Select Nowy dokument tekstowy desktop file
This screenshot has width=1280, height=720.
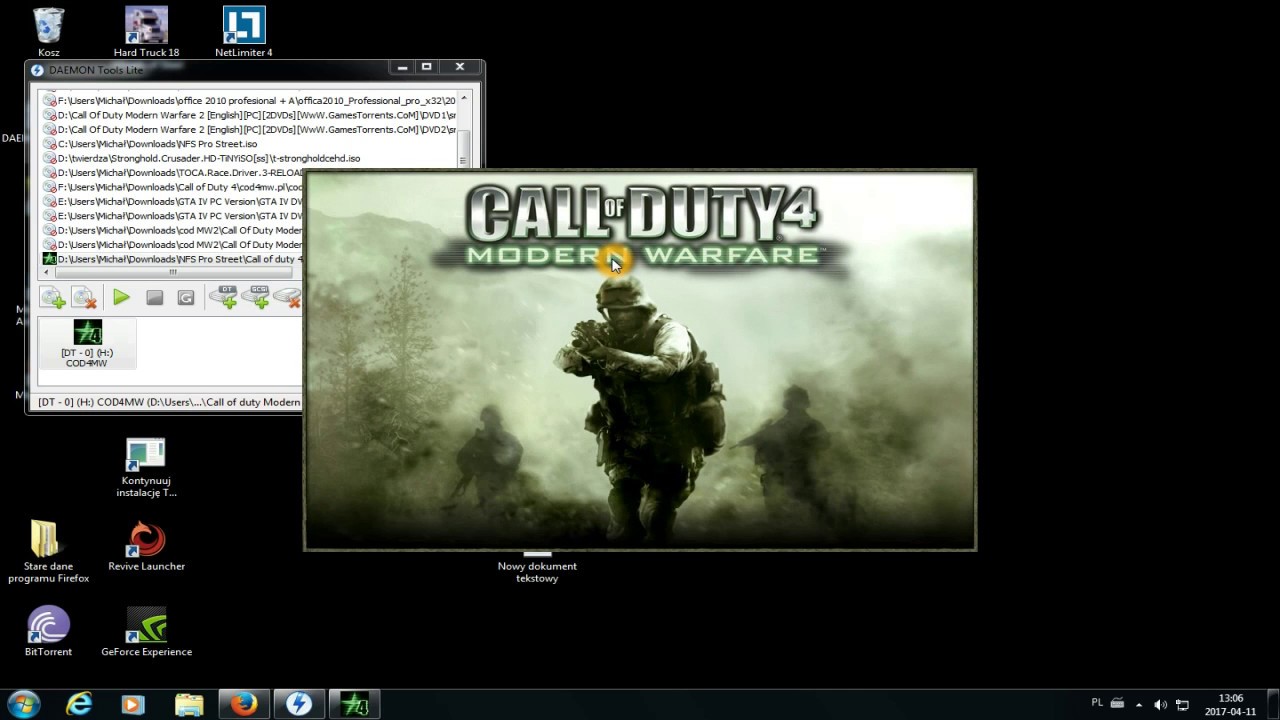pos(537,567)
